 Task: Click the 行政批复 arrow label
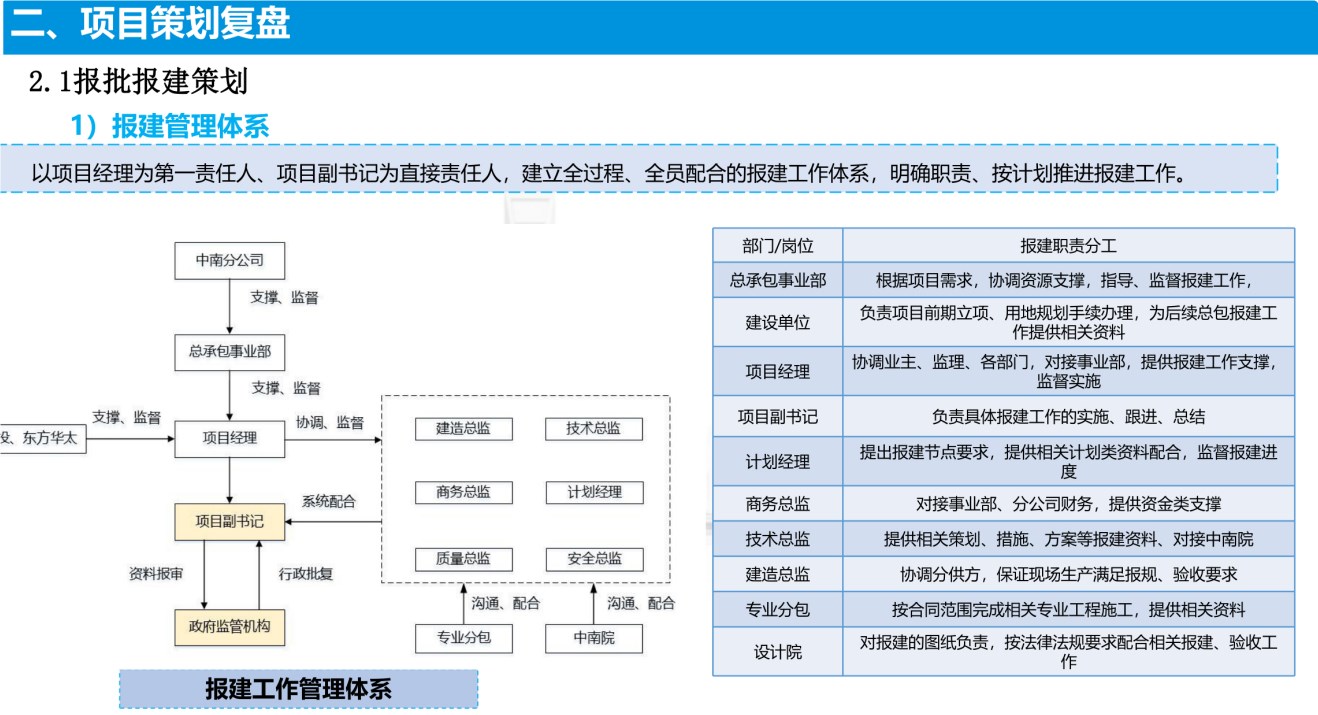coord(305,574)
